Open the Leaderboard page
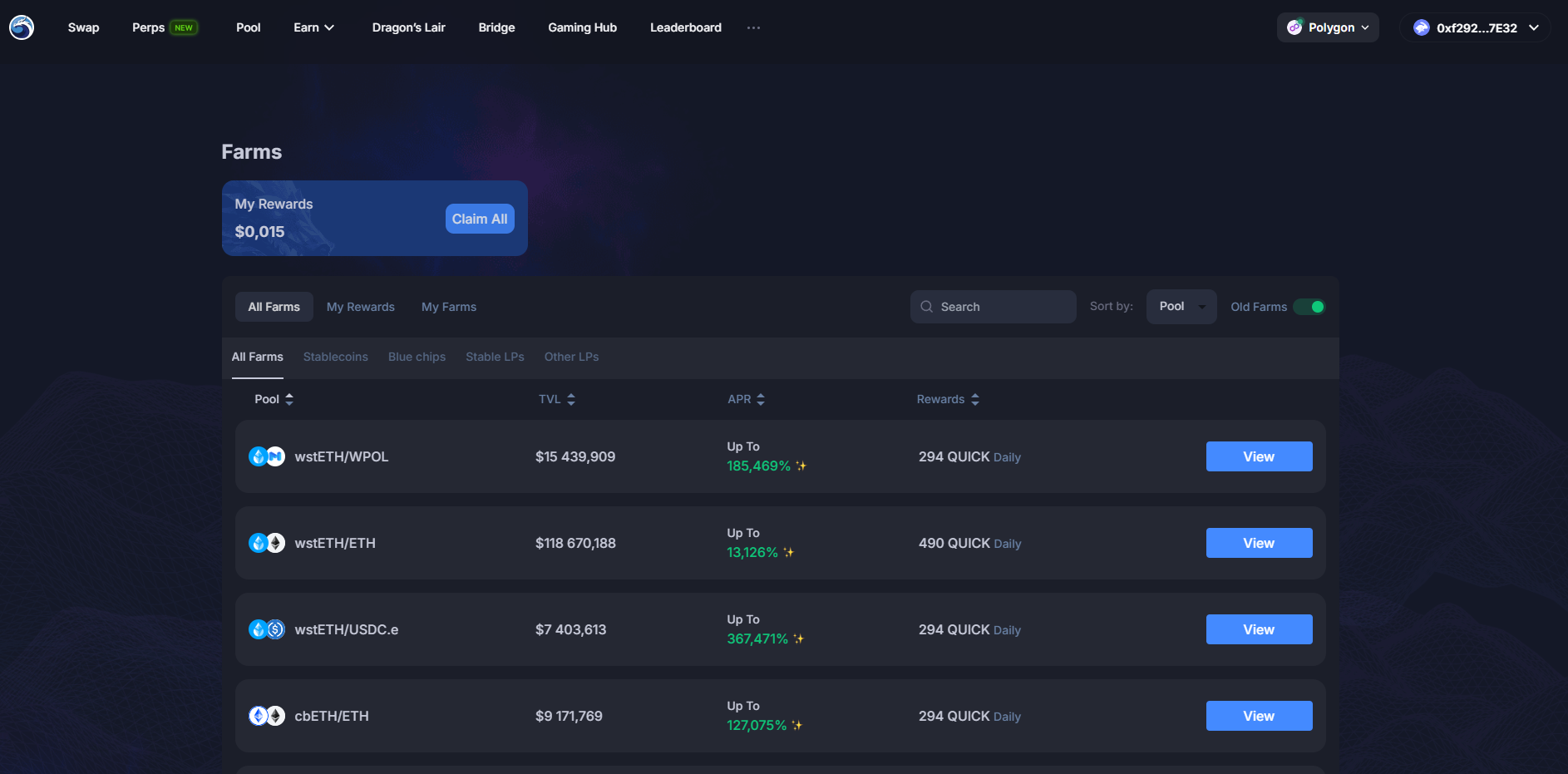The image size is (1568, 774). coord(686,27)
